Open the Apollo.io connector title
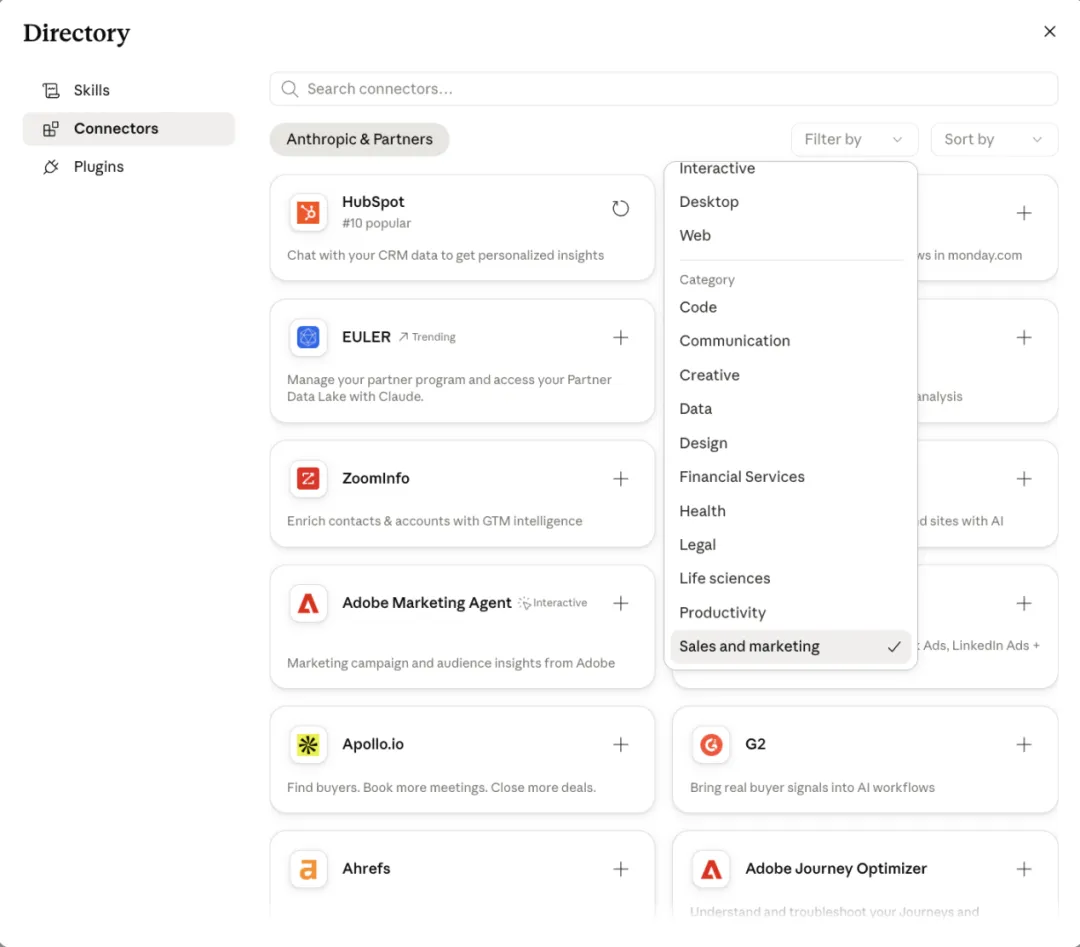This screenshot has height=947, width=1080. click(x=373, y=745)
